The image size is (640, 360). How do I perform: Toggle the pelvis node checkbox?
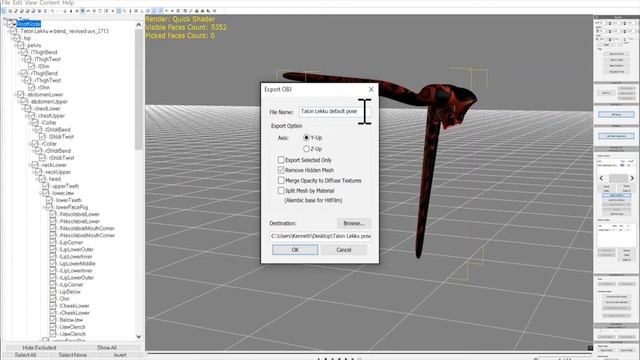20,45
